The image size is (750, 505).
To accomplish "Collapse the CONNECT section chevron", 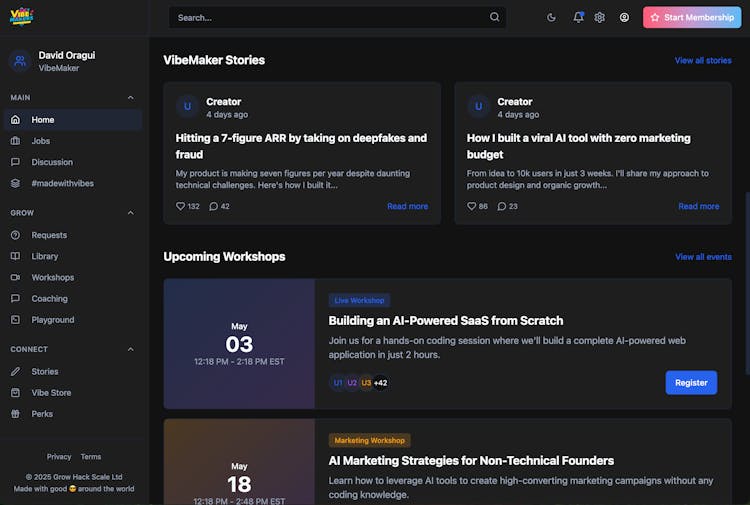I will (x=131, y=350).
